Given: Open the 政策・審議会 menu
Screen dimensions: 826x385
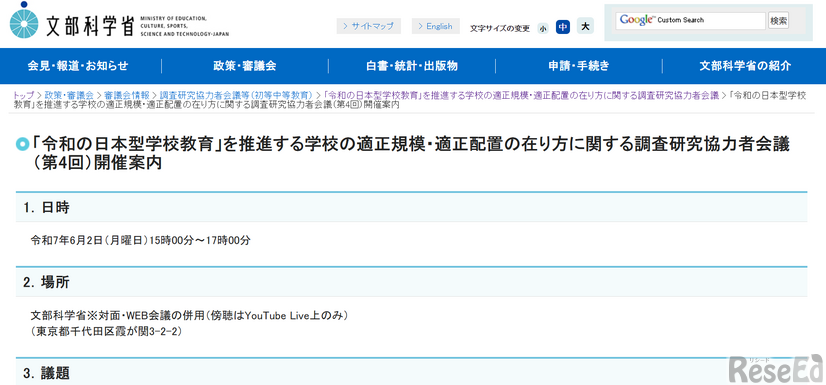Looking at the screenshot, I should coord(245,66).
